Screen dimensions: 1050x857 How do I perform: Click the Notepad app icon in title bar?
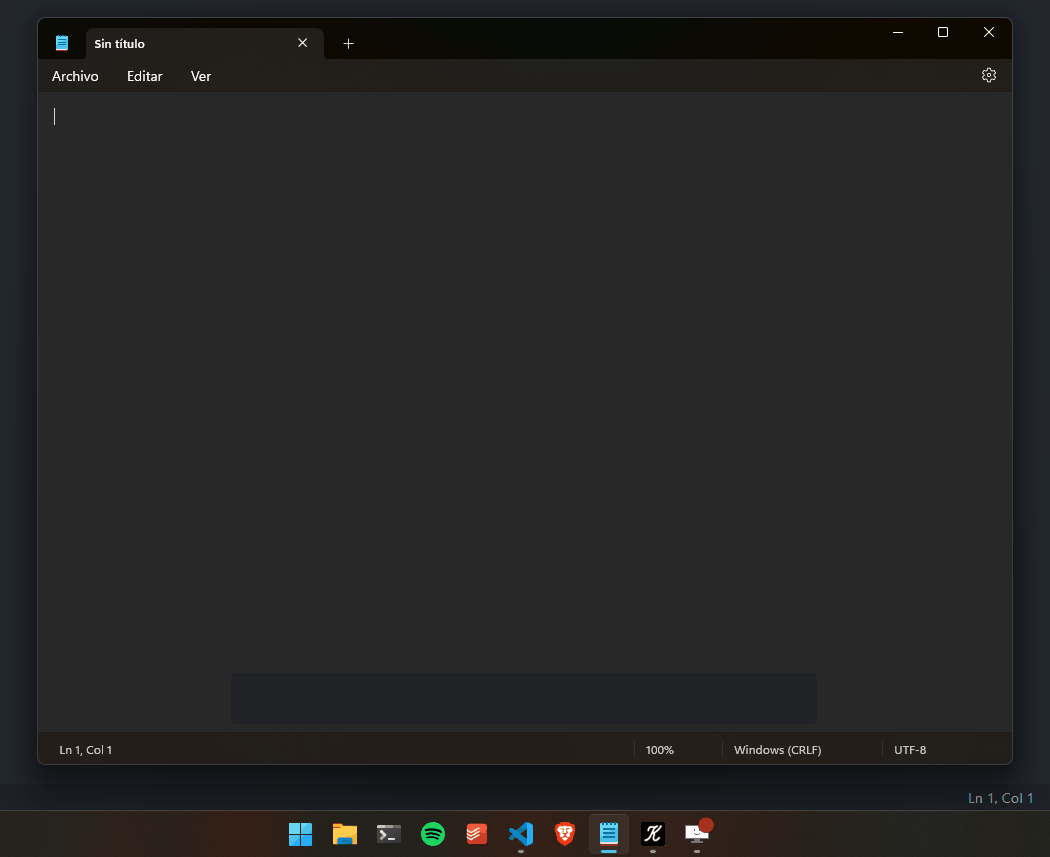(x=62, y=43)
